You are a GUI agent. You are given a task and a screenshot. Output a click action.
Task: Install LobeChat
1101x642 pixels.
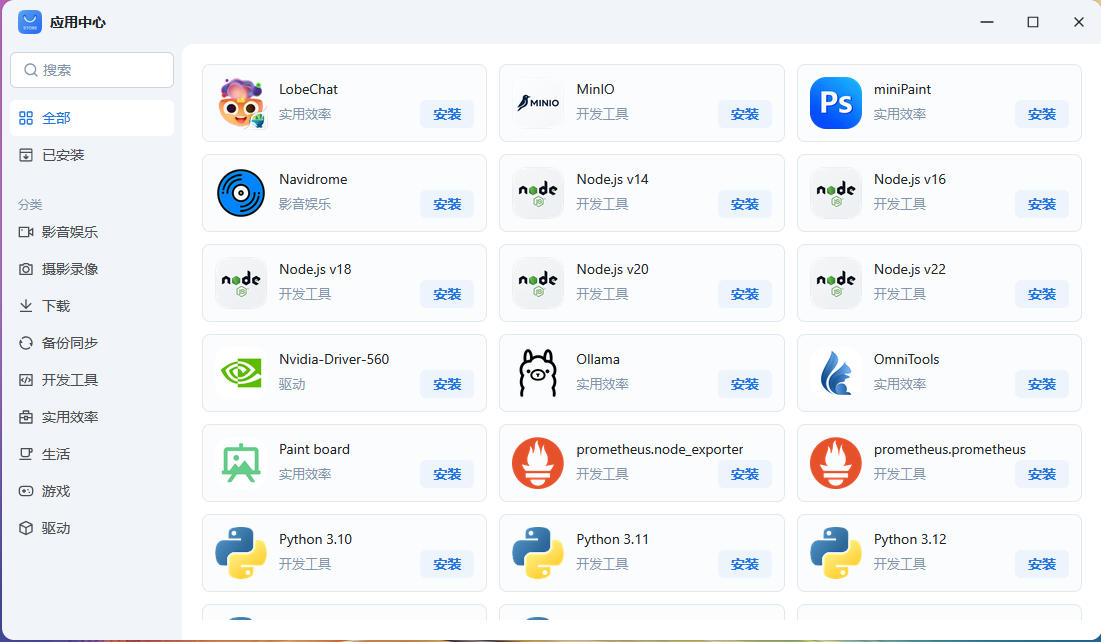click(447, 114)
